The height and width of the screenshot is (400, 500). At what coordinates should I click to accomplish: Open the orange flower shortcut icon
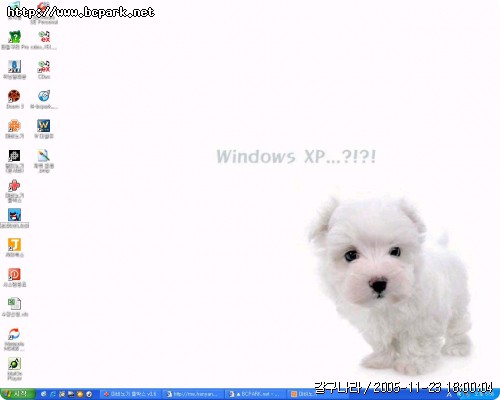click(x=14, y=126)
